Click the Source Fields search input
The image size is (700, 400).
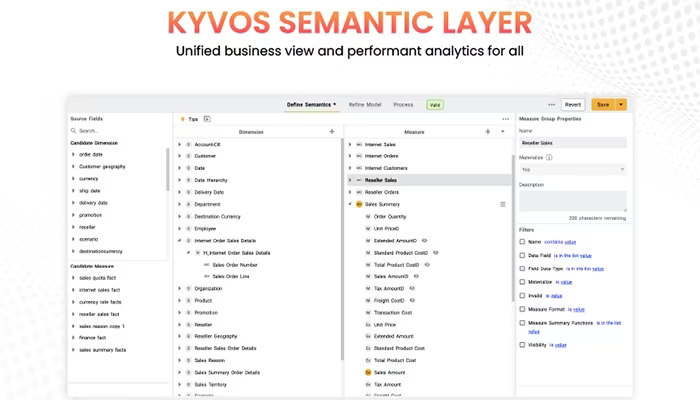click(118, 131)
